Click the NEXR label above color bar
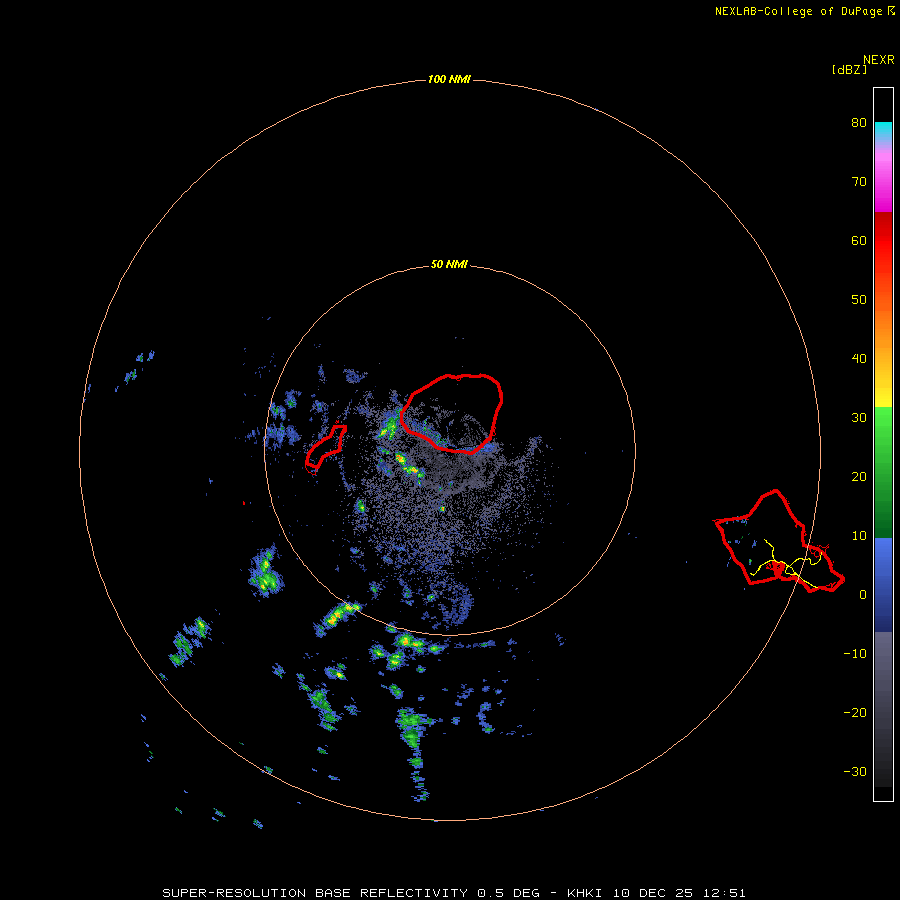The image size is (900, 900). [x=879, y=60]
